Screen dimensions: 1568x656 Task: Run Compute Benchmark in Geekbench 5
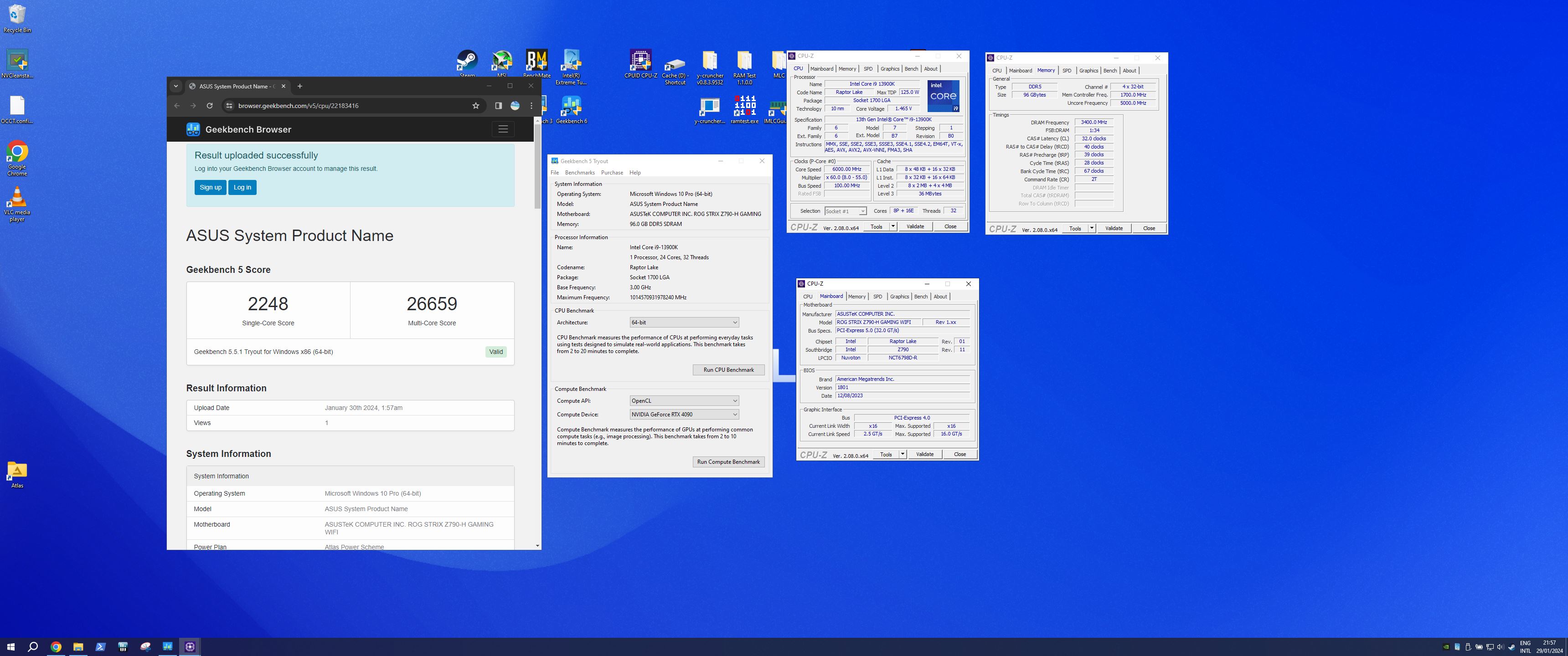click(x=728, y=462)
